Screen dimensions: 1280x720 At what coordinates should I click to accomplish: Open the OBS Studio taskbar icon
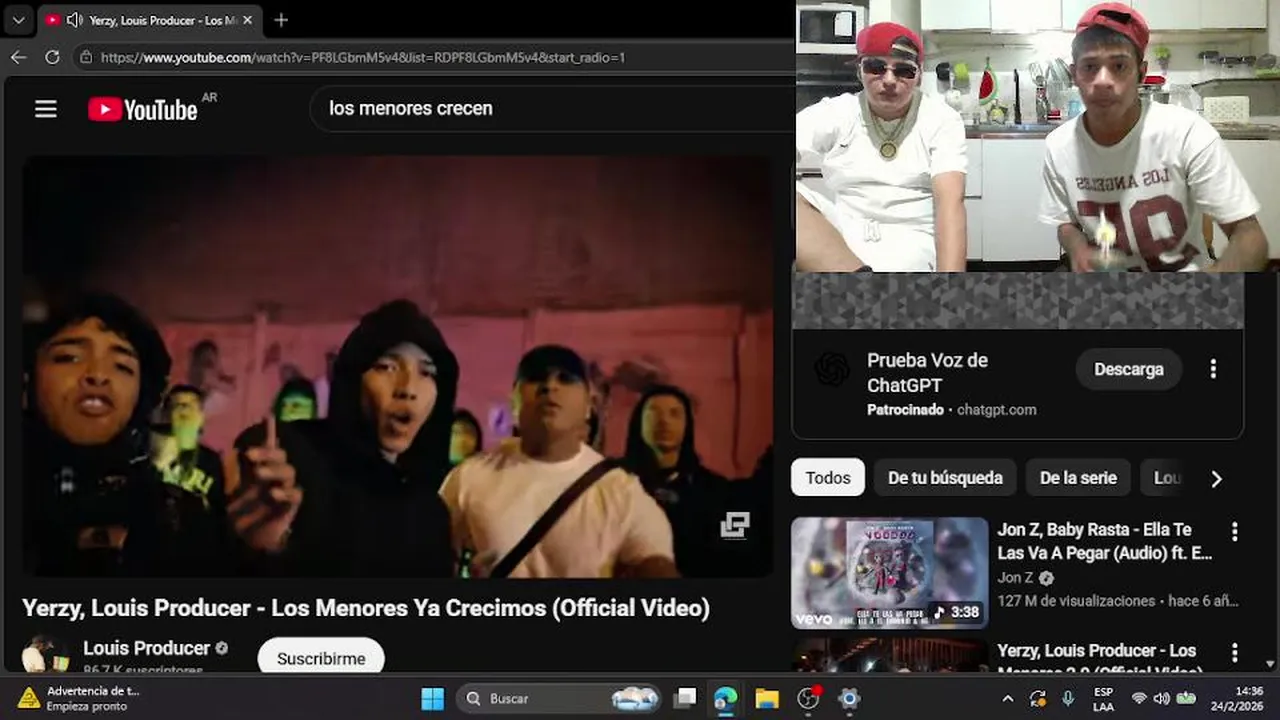point(808,698)
